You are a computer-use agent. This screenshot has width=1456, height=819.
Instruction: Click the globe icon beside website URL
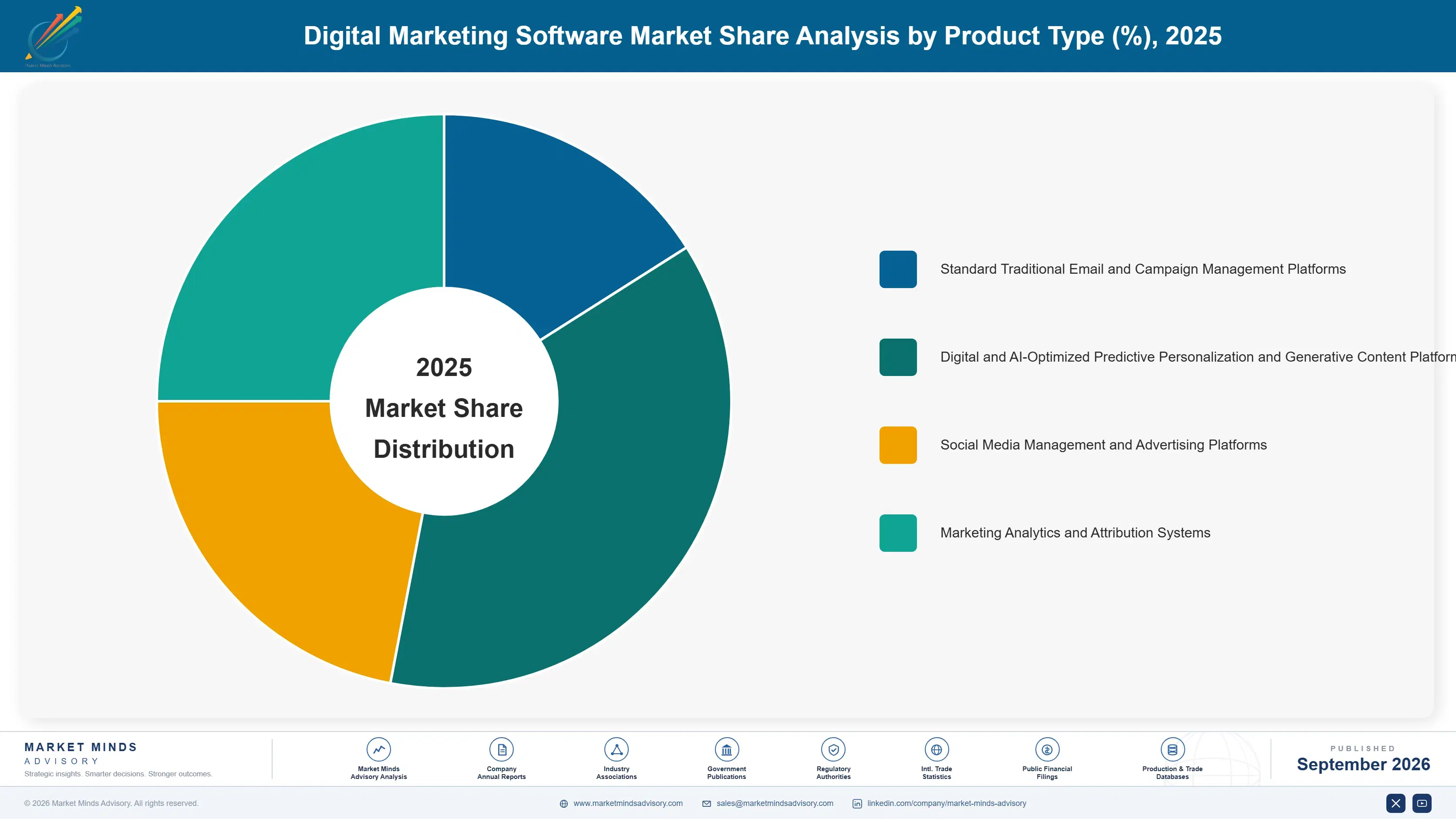(x=563, y=804)
